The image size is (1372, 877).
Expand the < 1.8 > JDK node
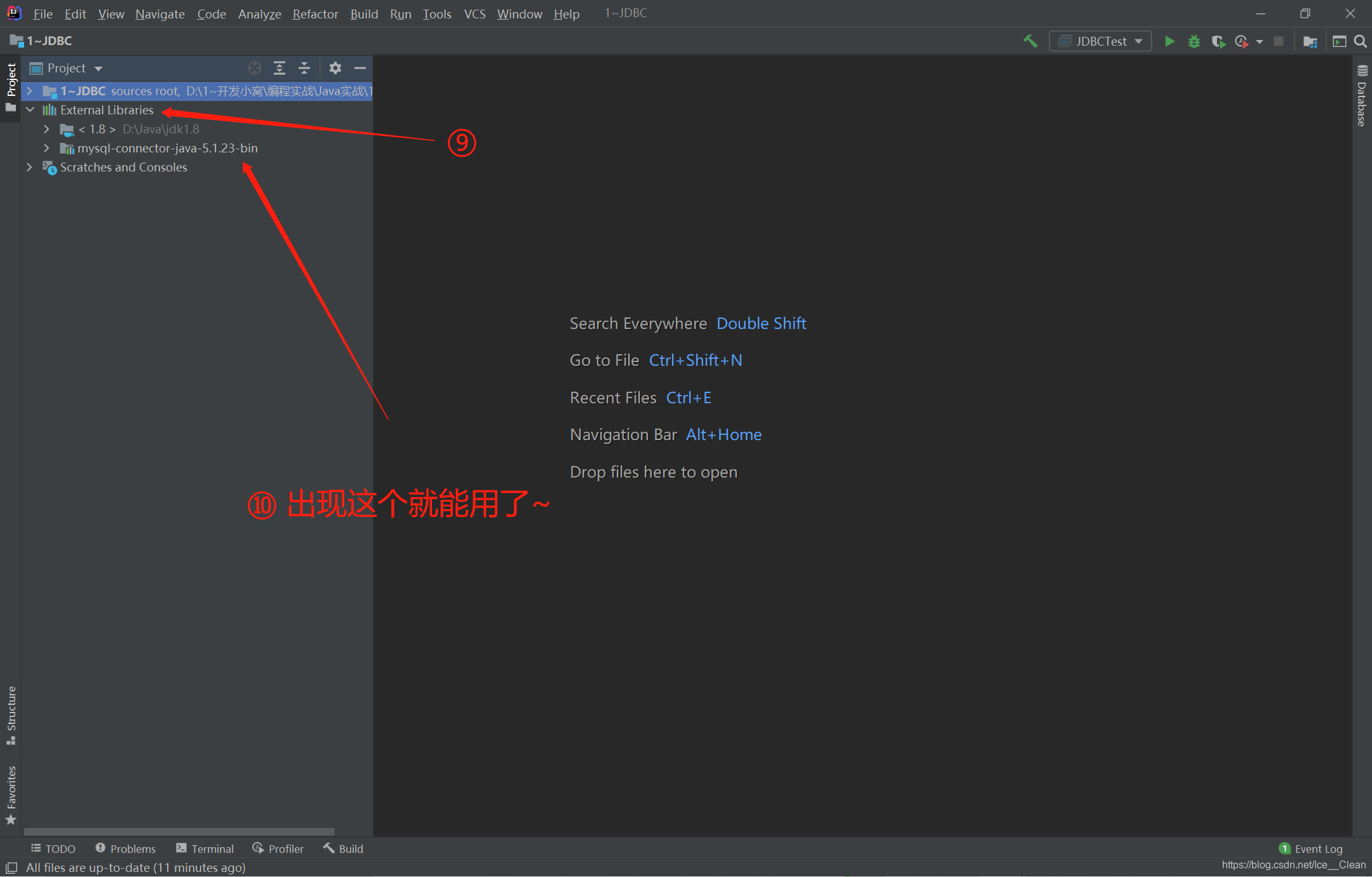pyautogui.click(x=46, y=129)
